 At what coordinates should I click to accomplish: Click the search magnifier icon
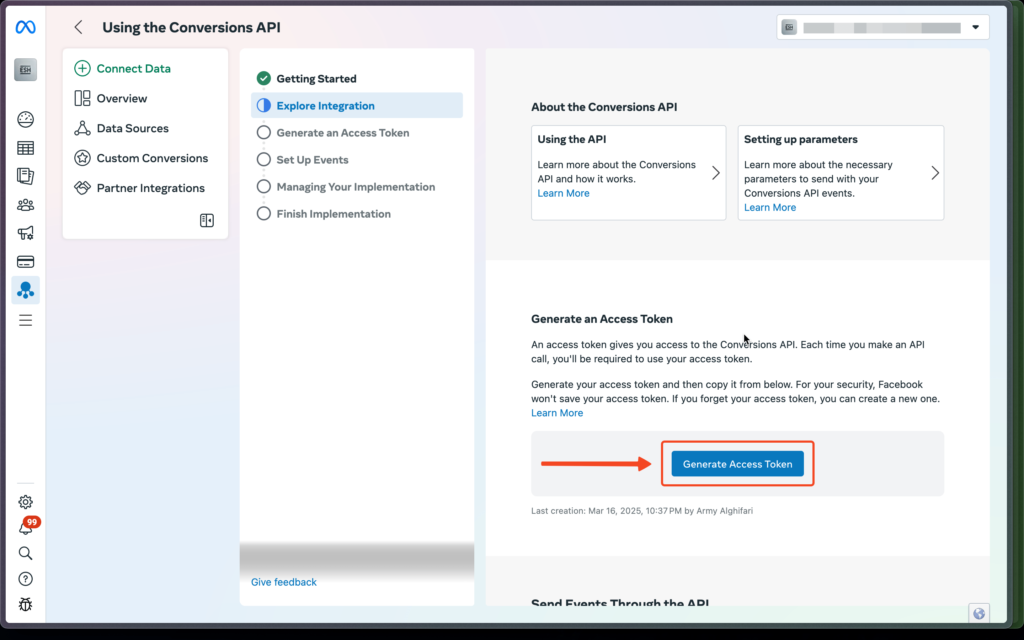(26, 553)
